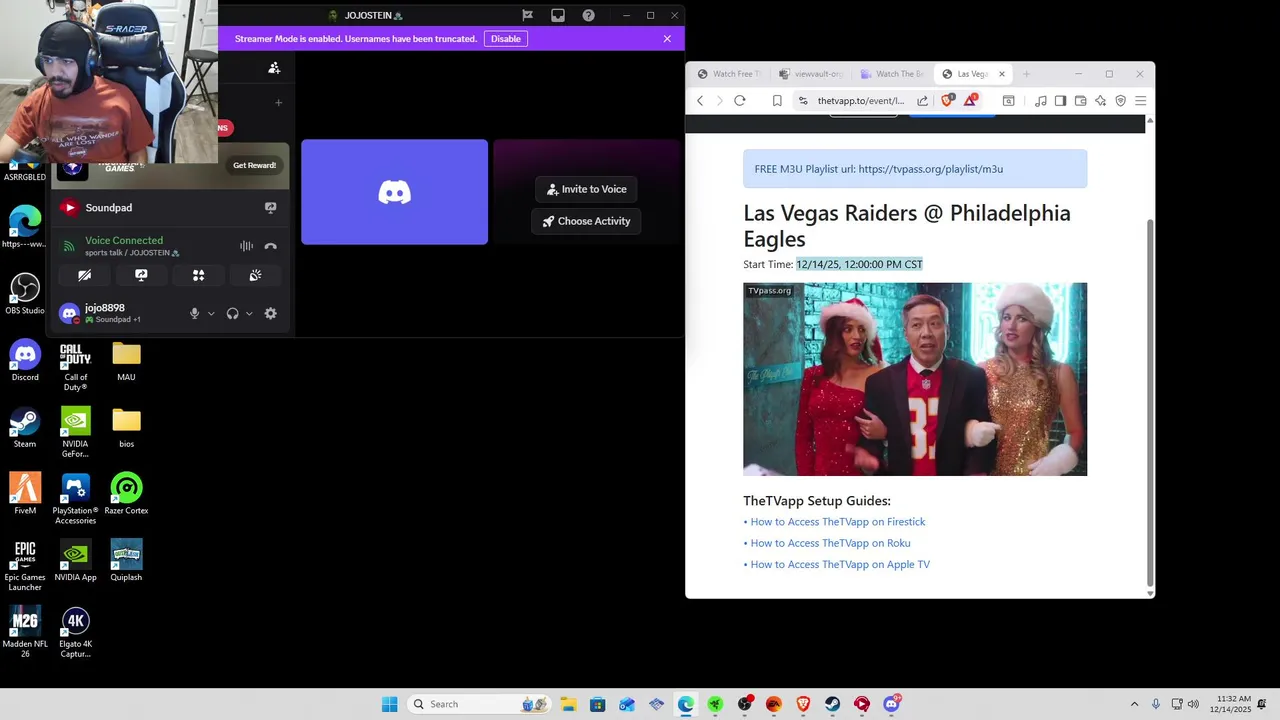
Task: Open site settings icon in address bar
Action: pyautogui.click(x=802, y=101)
